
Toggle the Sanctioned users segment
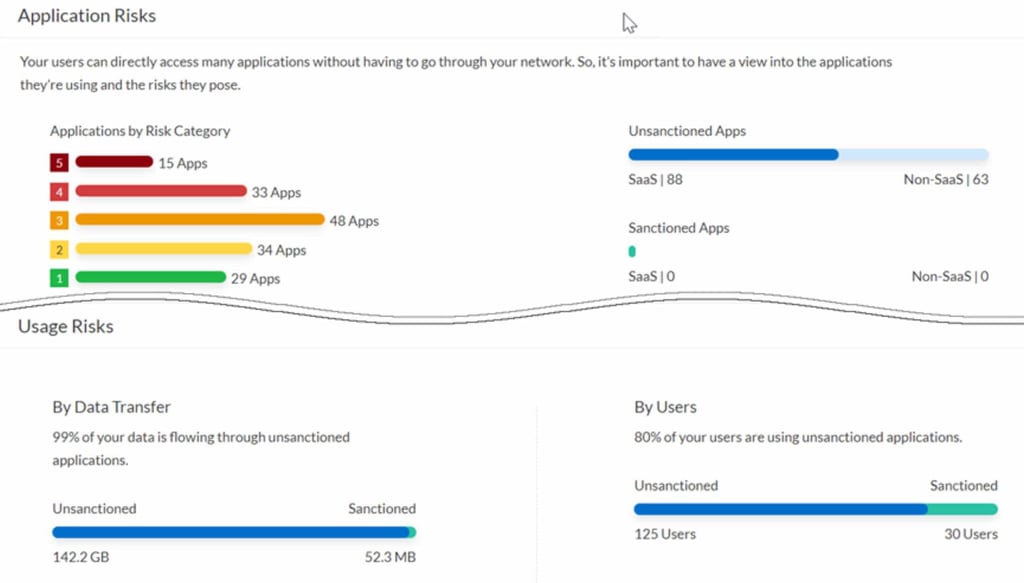click(x=963, y=509)
